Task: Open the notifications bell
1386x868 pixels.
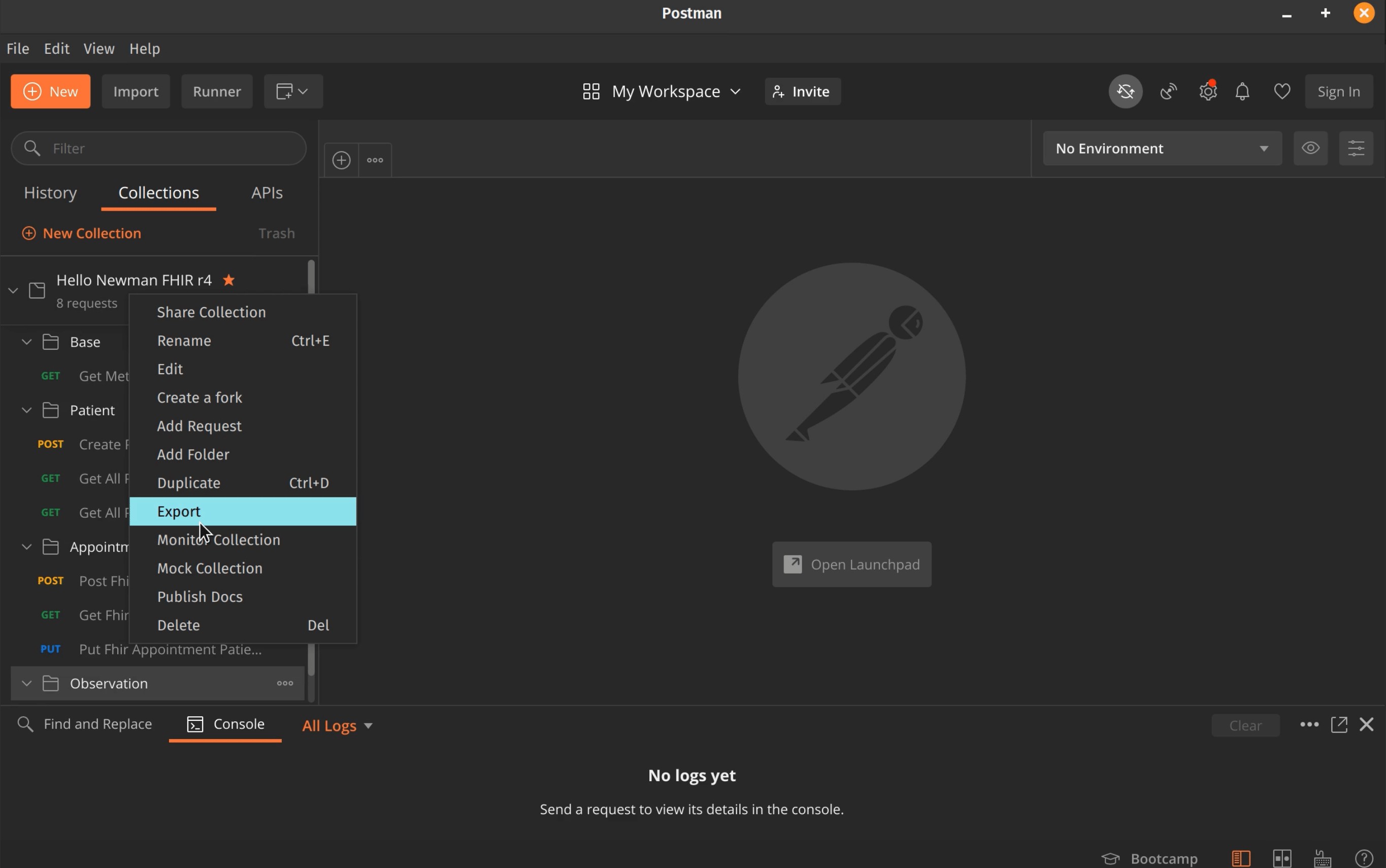Action: [x=1242, y=91]
